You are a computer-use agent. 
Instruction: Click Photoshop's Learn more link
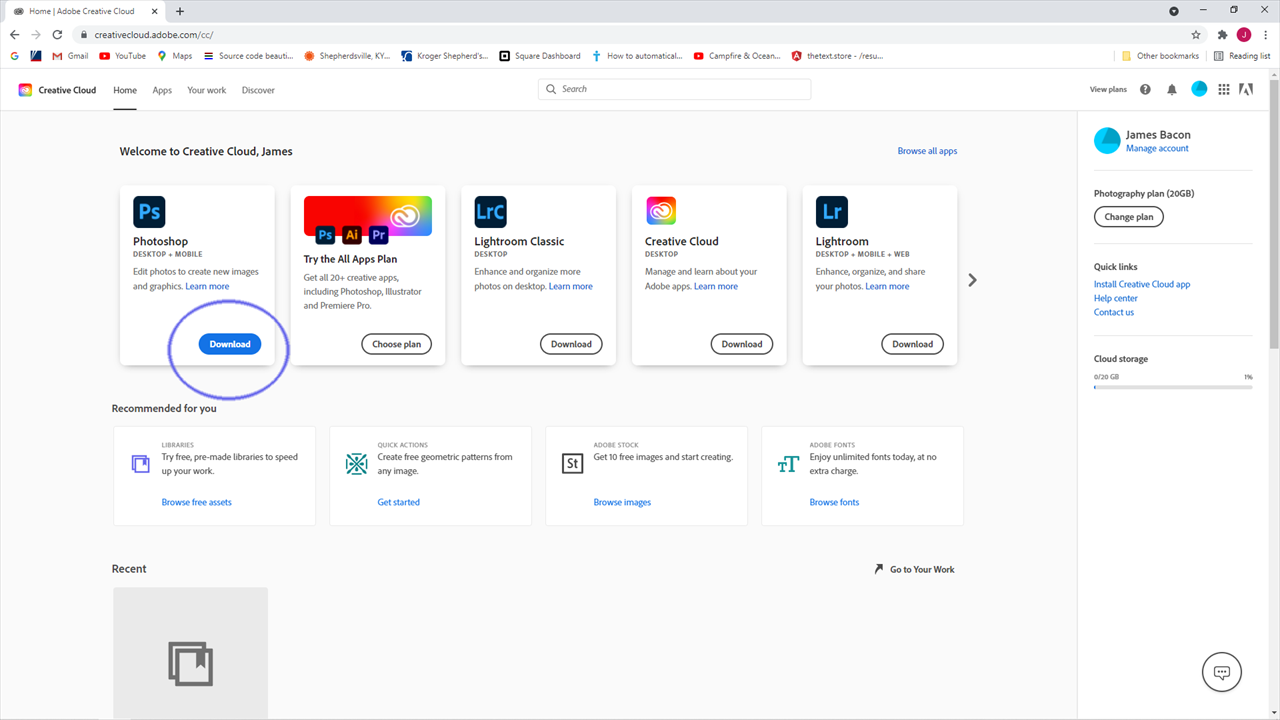(207, 286)
